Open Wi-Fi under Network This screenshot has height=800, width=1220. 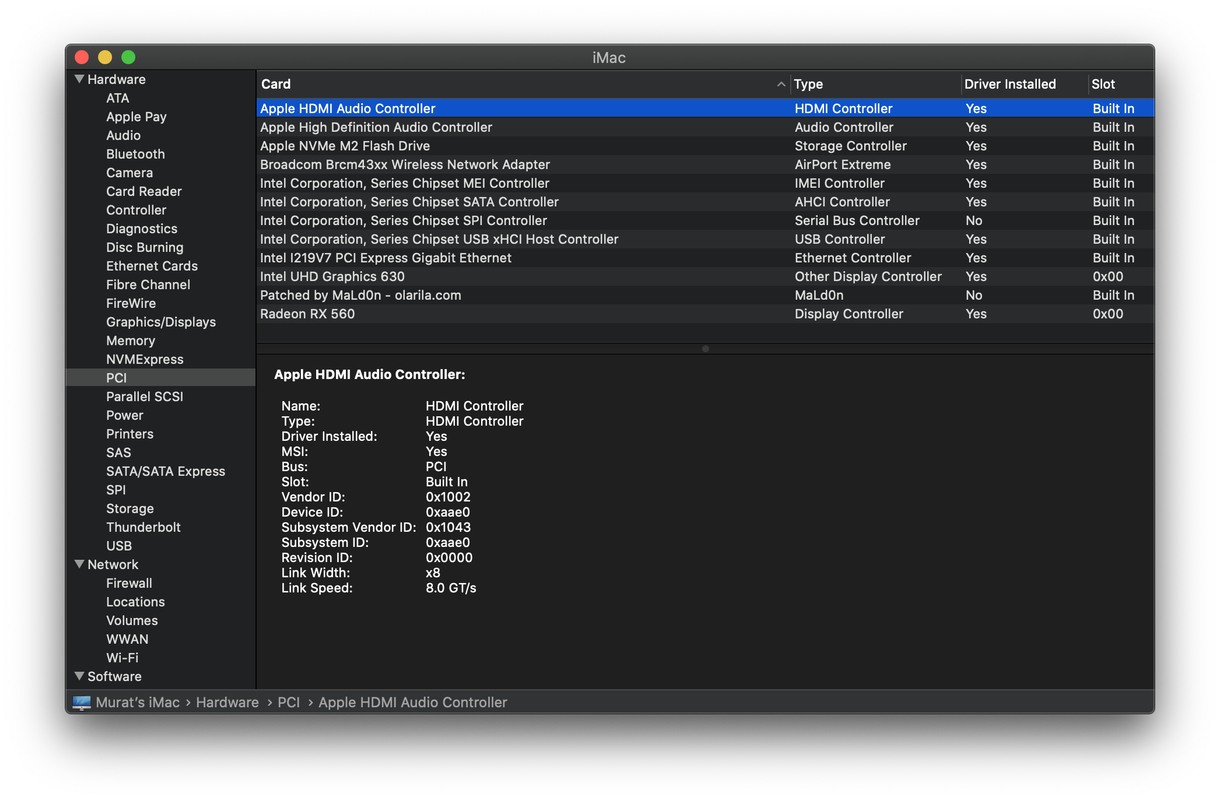pos(122,658)
